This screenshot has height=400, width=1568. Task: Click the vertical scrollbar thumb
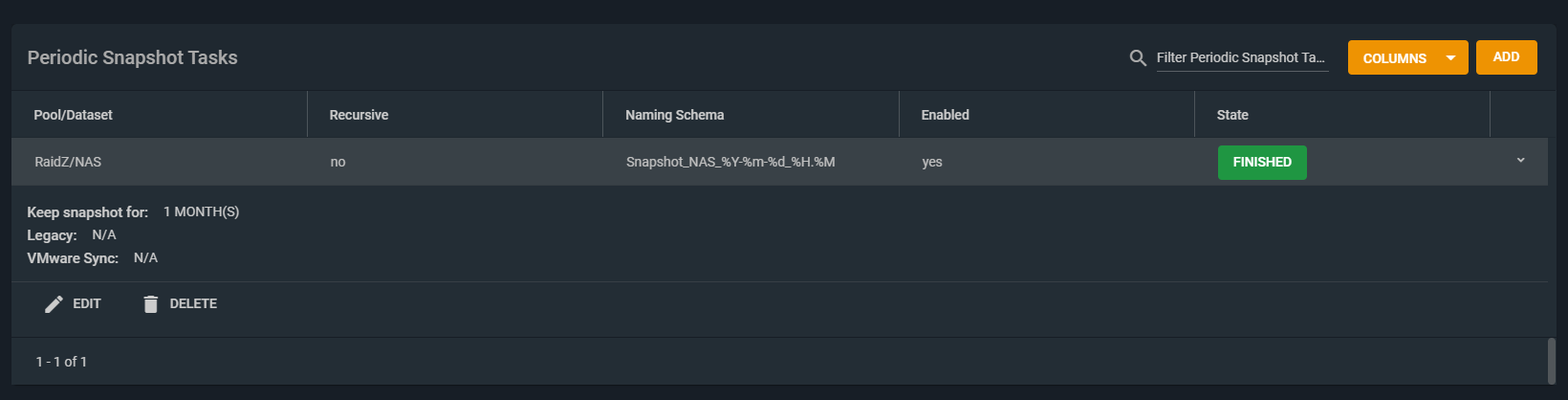pyautogui.click(x=1551, y=360)
